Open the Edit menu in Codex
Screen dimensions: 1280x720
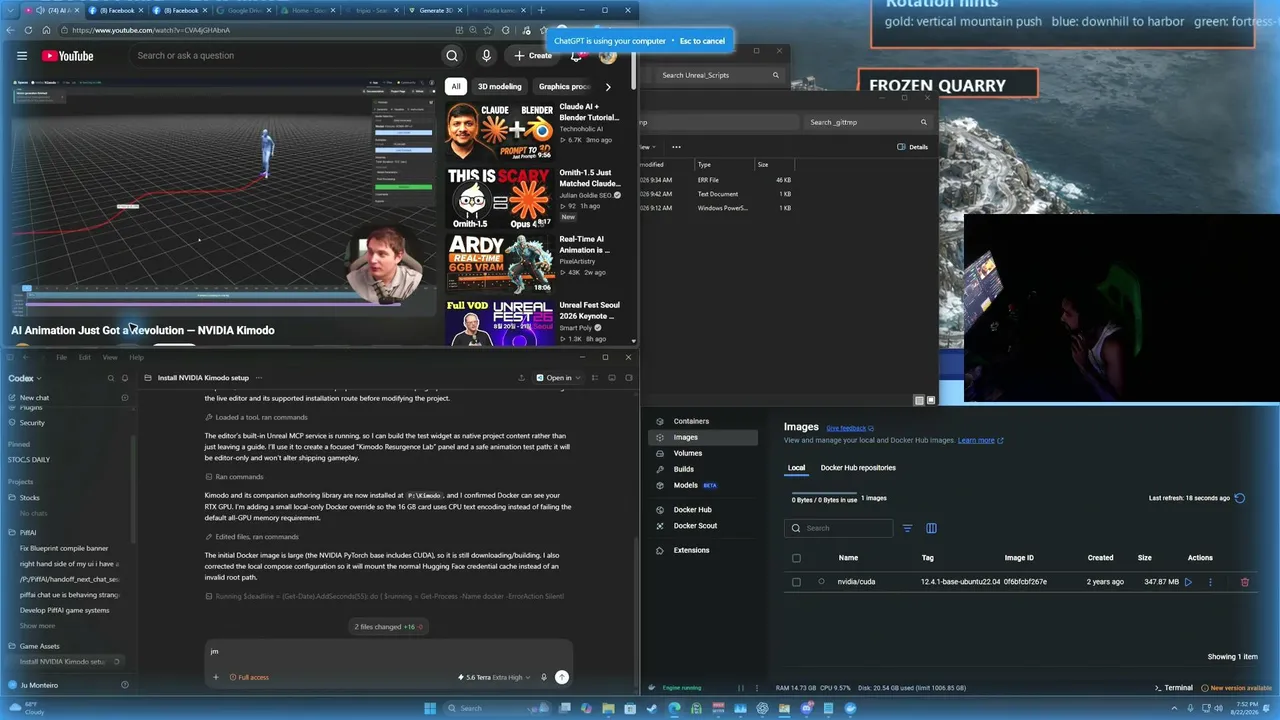[x=85, y=357]
